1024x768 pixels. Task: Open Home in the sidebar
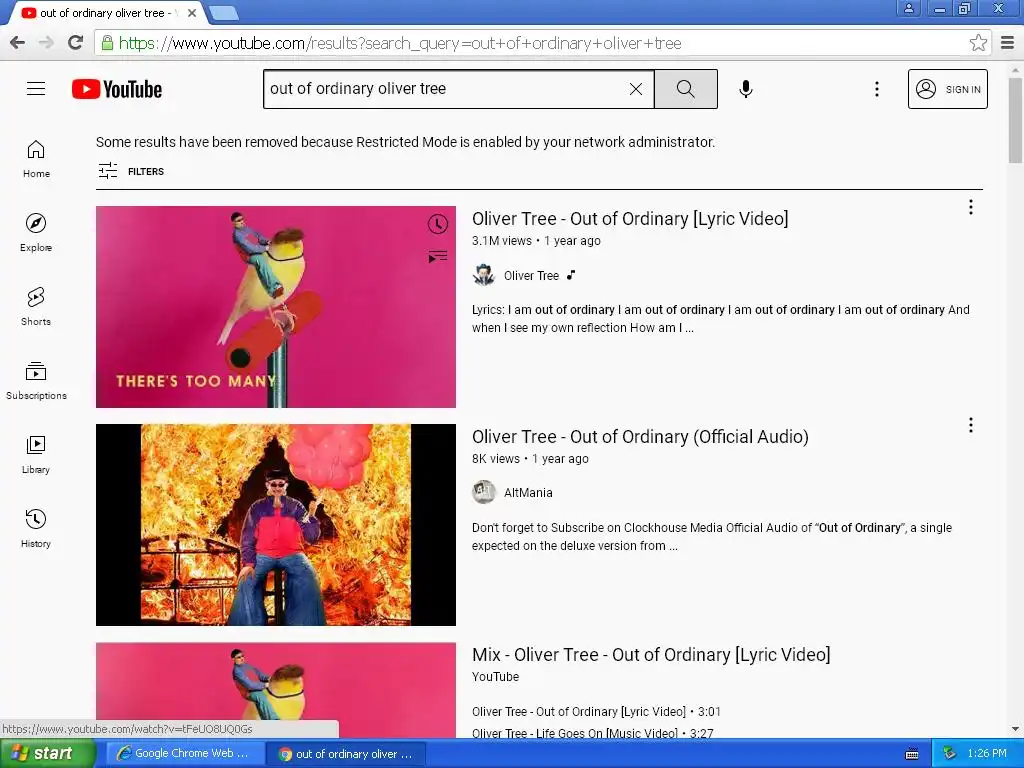(x=36, y=159)
